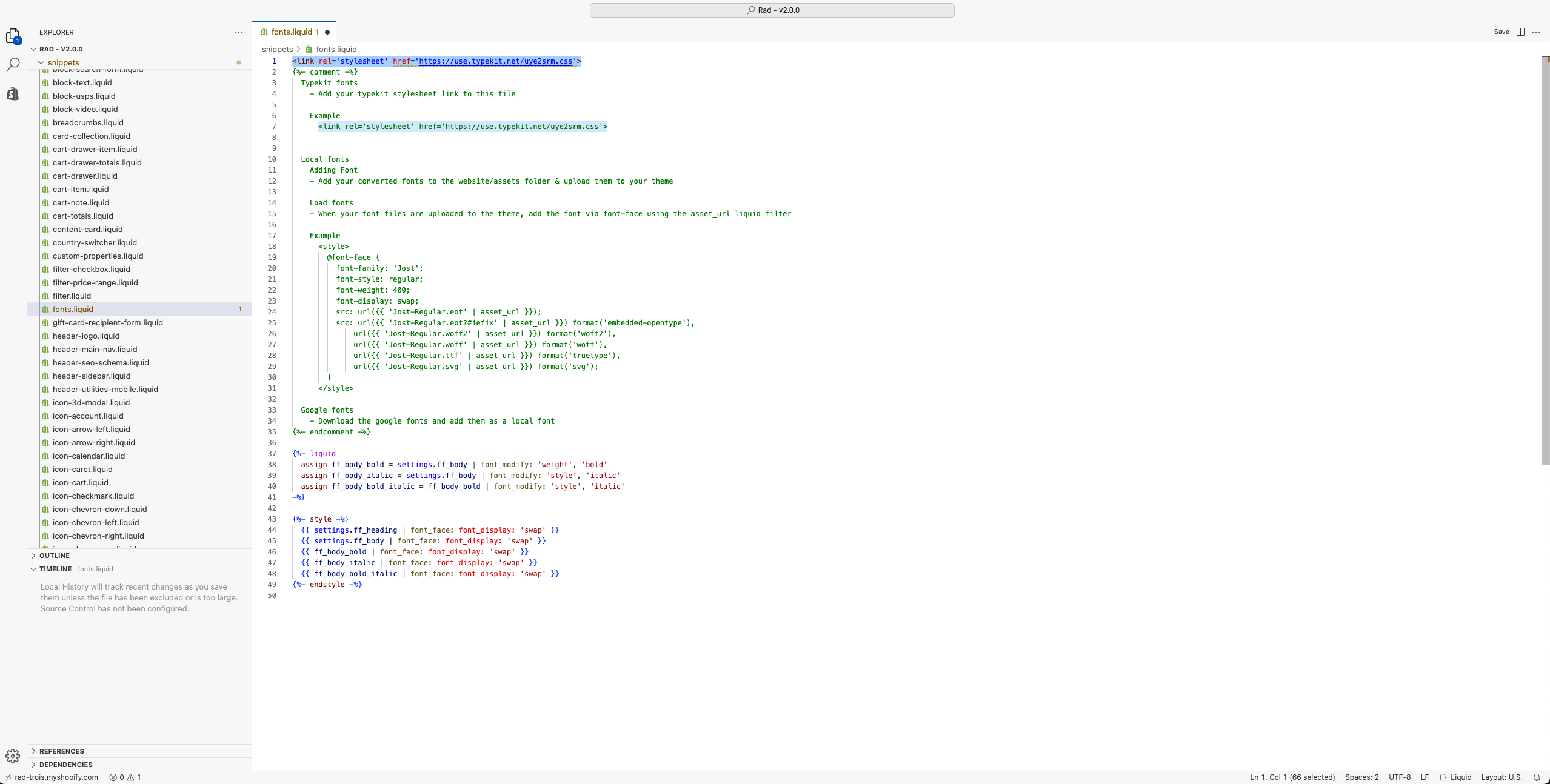Open editor More Actions ellipsis menu
1550x784 pixels.
click(1536, 32)
